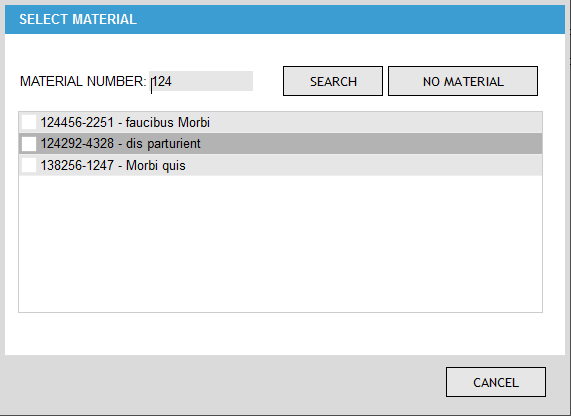The width and height of the screenshot is (571, 416).
Task: Click the blank right end of faucibus Morbi row
Action: point(375,122)
